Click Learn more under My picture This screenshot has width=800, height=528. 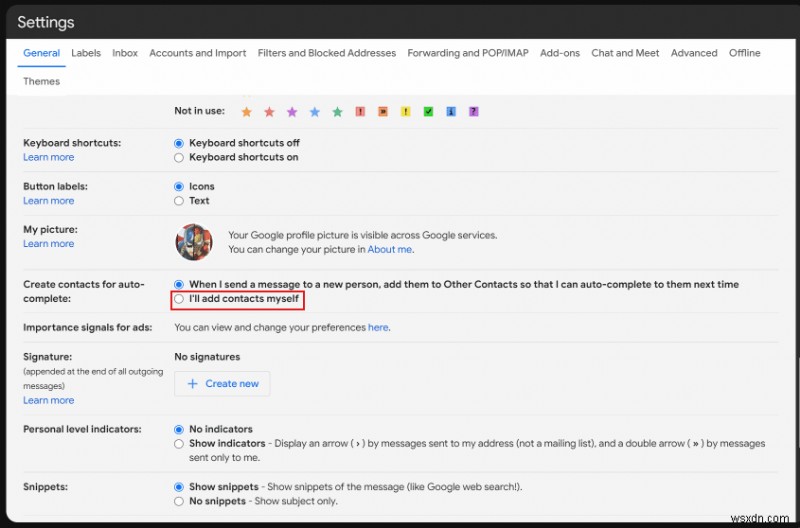click(48, 244)
